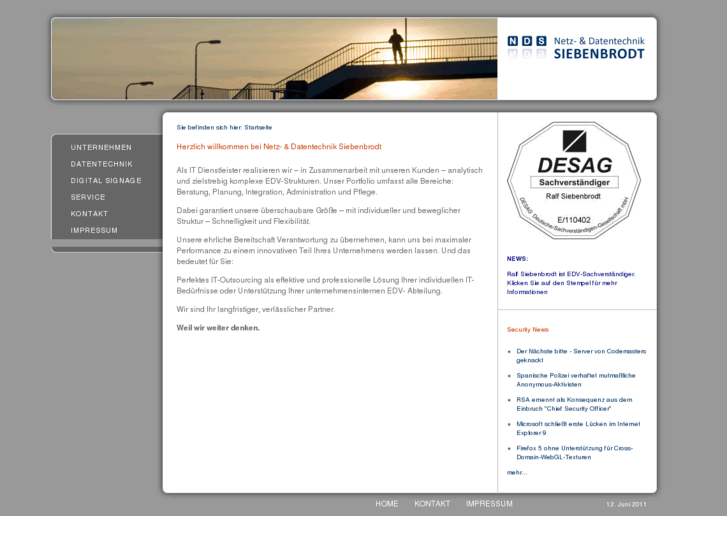Click 'Weil wir weiter denken.' text
The height and width of the screenshot is (545, 727).
[218, 328]
